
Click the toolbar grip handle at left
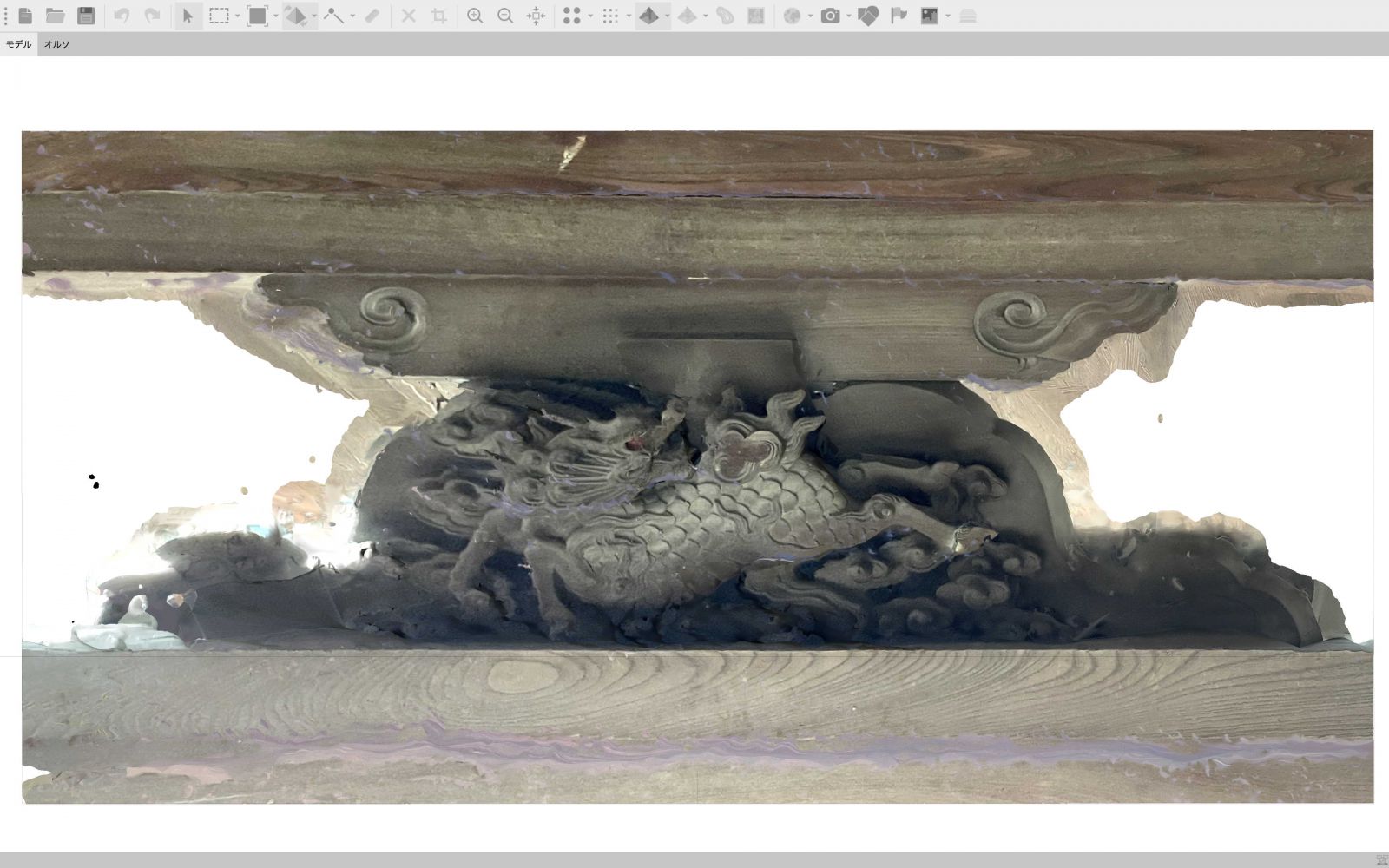point(5,16)
